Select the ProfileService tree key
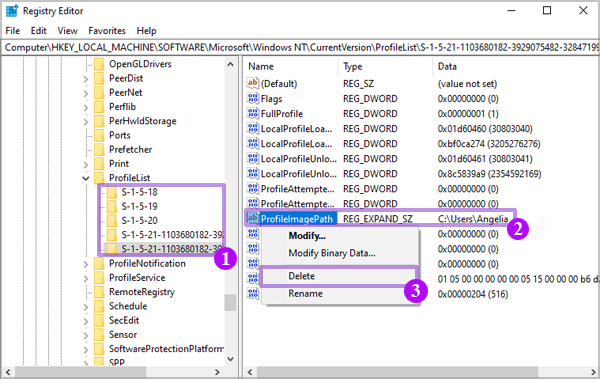The width and height of the screenshot is (600, 379). [137, 278]
